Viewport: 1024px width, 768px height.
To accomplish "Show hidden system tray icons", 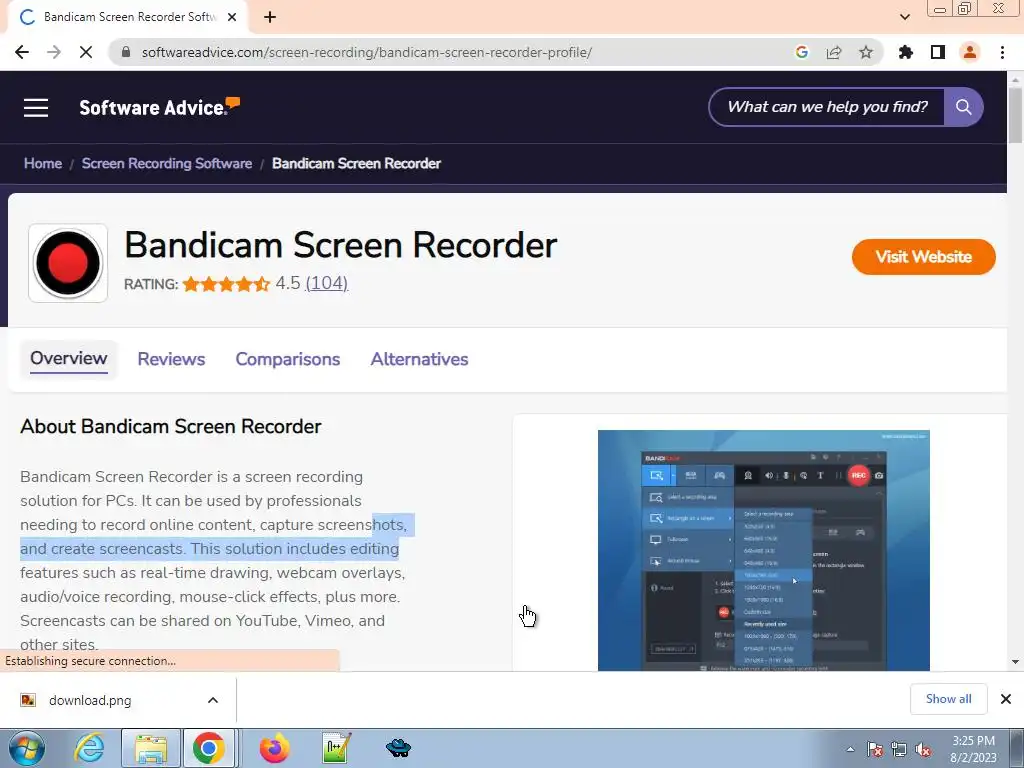I will (x=850, y=749).
